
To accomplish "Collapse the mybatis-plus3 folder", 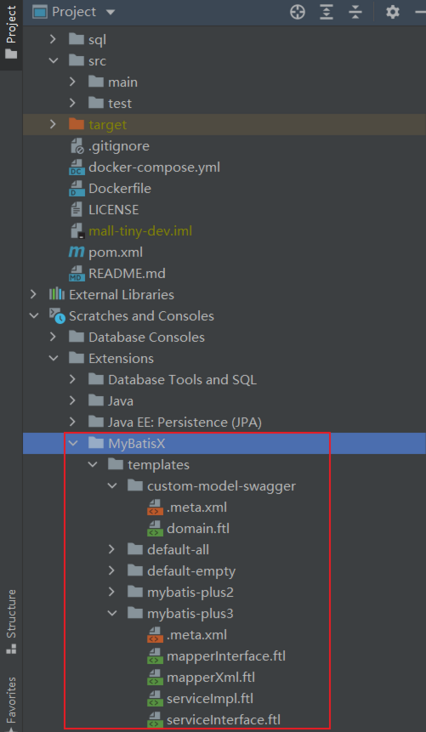I will pos(112,613).
